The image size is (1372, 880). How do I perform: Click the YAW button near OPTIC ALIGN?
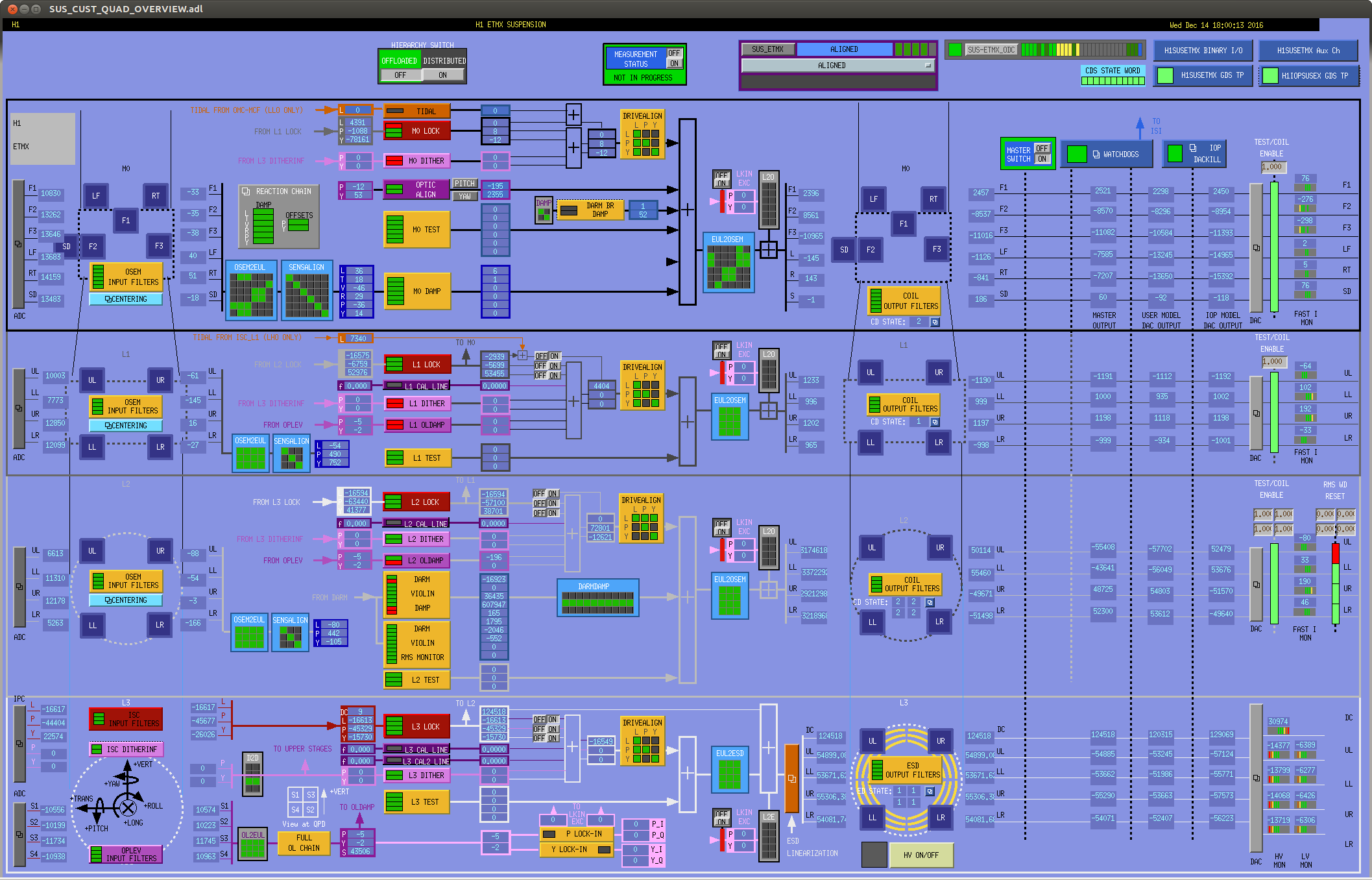[464, 197]
